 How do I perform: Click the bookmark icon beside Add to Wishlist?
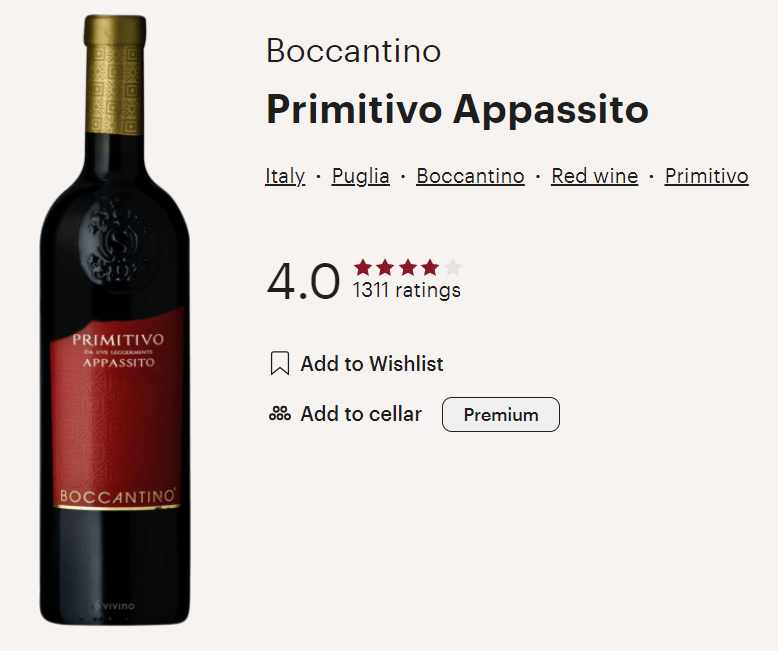(280, 364)
